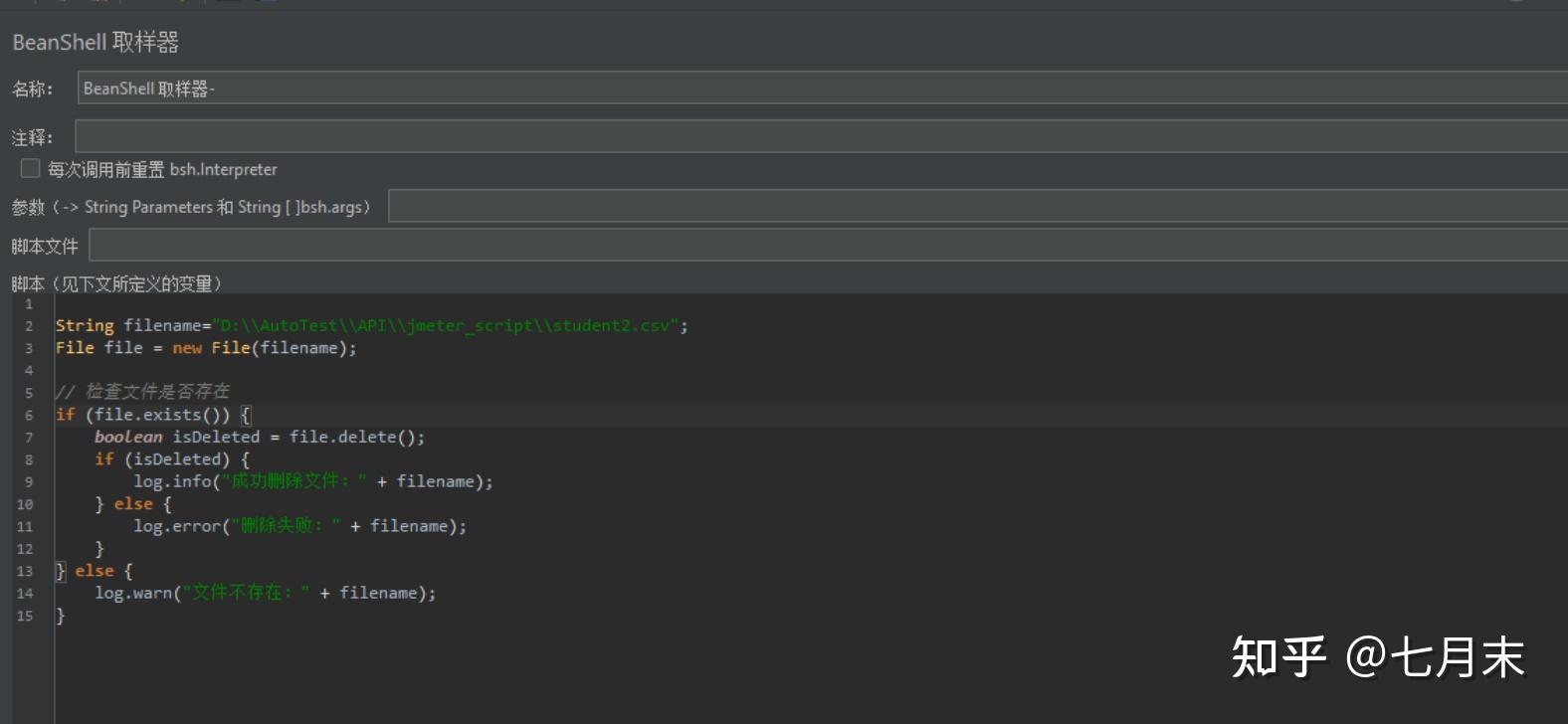Click the log.warn call line
The height and width of the screenshot is (724, 1568).
(265, 594)
